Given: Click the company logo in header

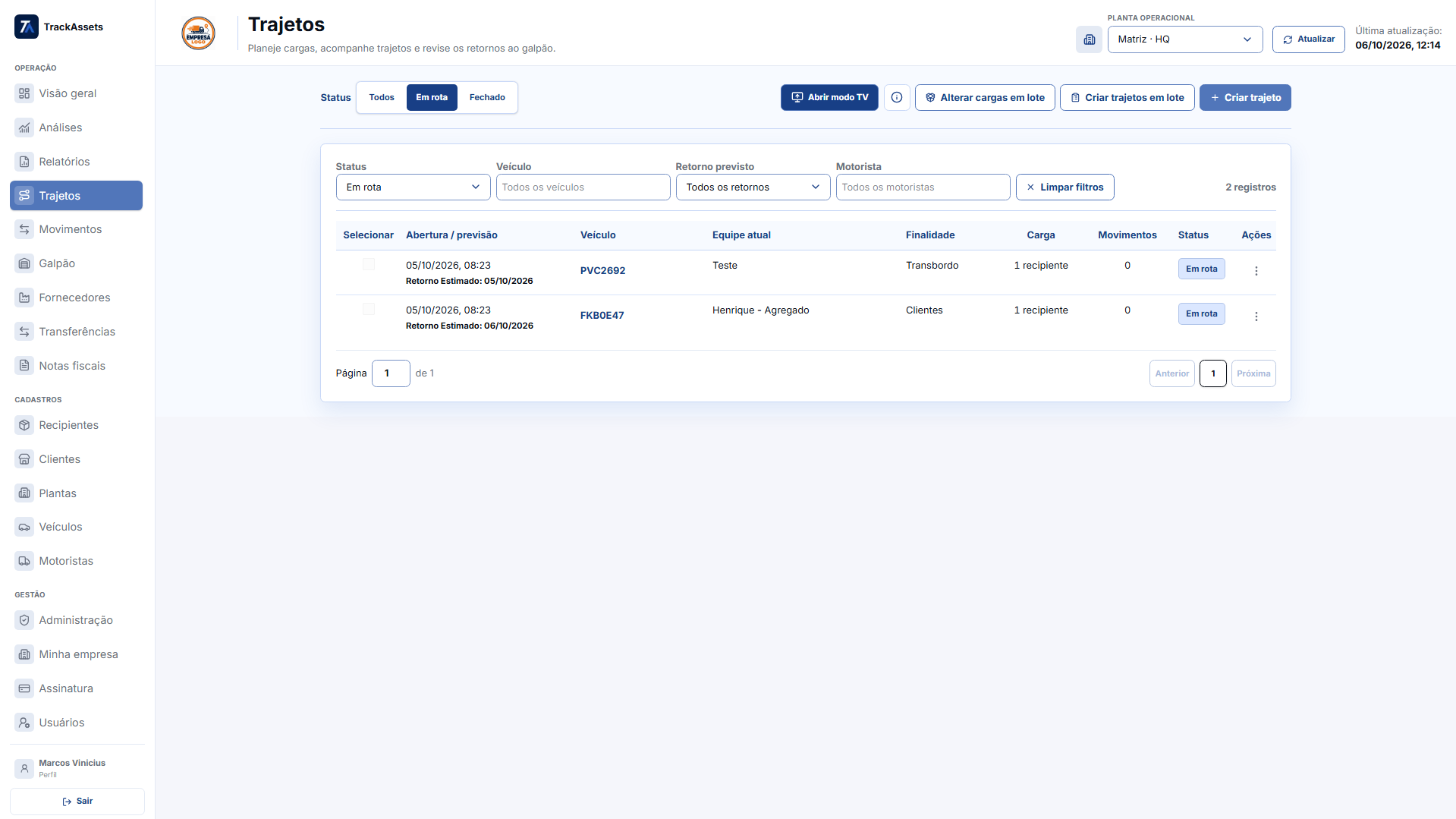Looking at the screenshot, I should (198, 33).
